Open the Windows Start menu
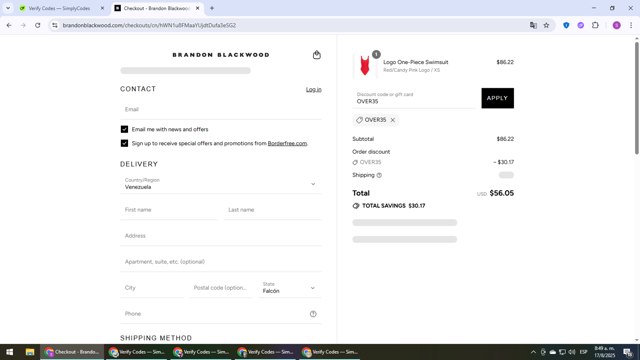The image size is (640, 360). tap(9, 352)
